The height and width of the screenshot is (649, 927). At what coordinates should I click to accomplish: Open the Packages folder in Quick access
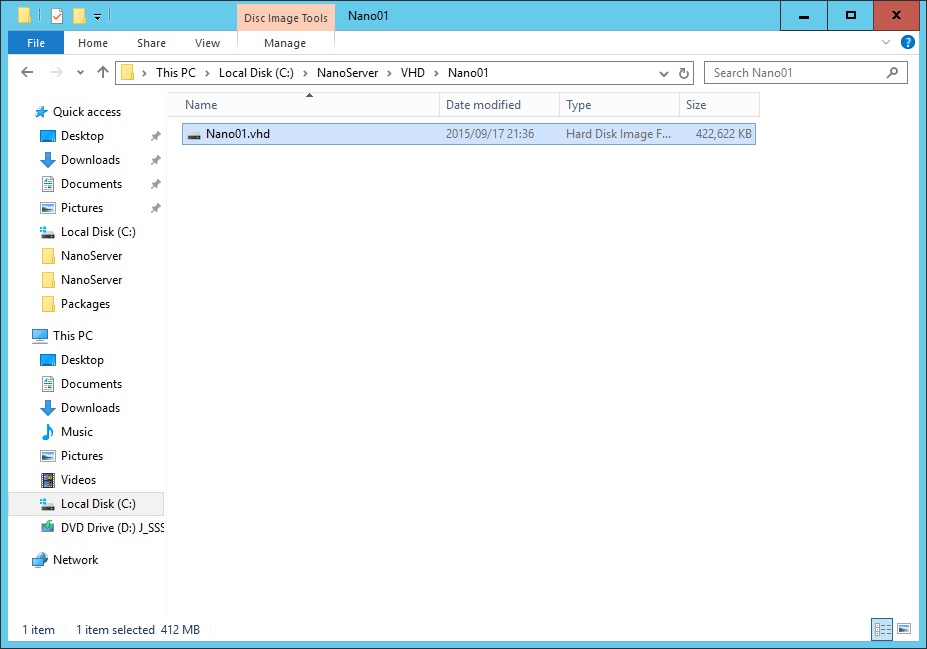tap(85, 304)
